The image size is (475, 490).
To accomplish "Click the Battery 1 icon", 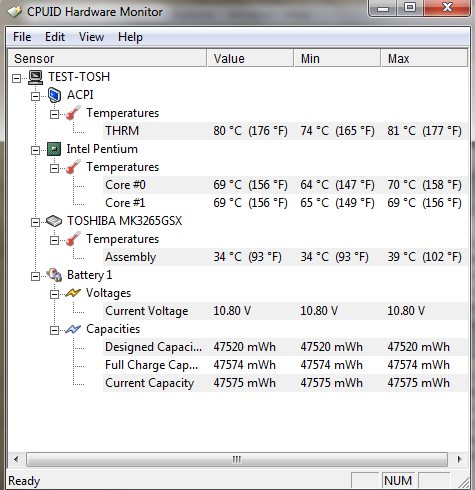I will tap(54, 275).
